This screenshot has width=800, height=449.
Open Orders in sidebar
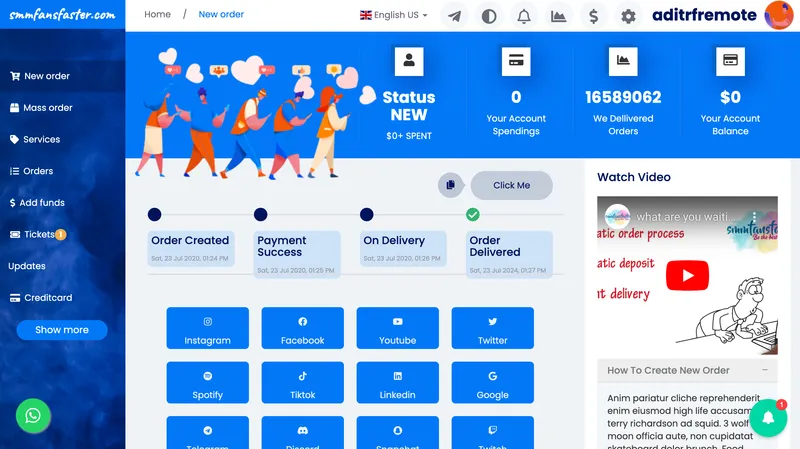click(62, 171)
